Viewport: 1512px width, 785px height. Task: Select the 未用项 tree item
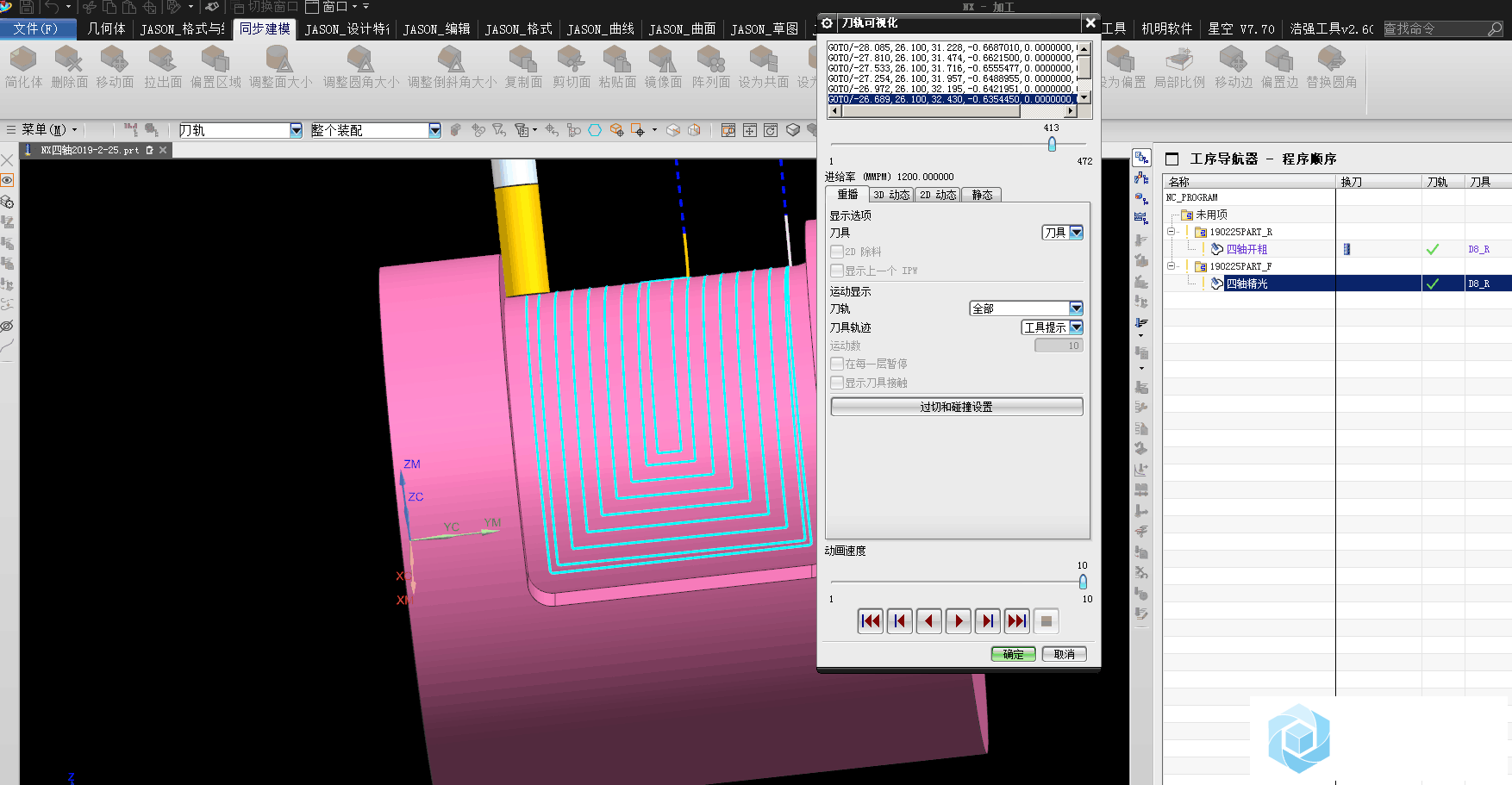[x=1211, y=215]
